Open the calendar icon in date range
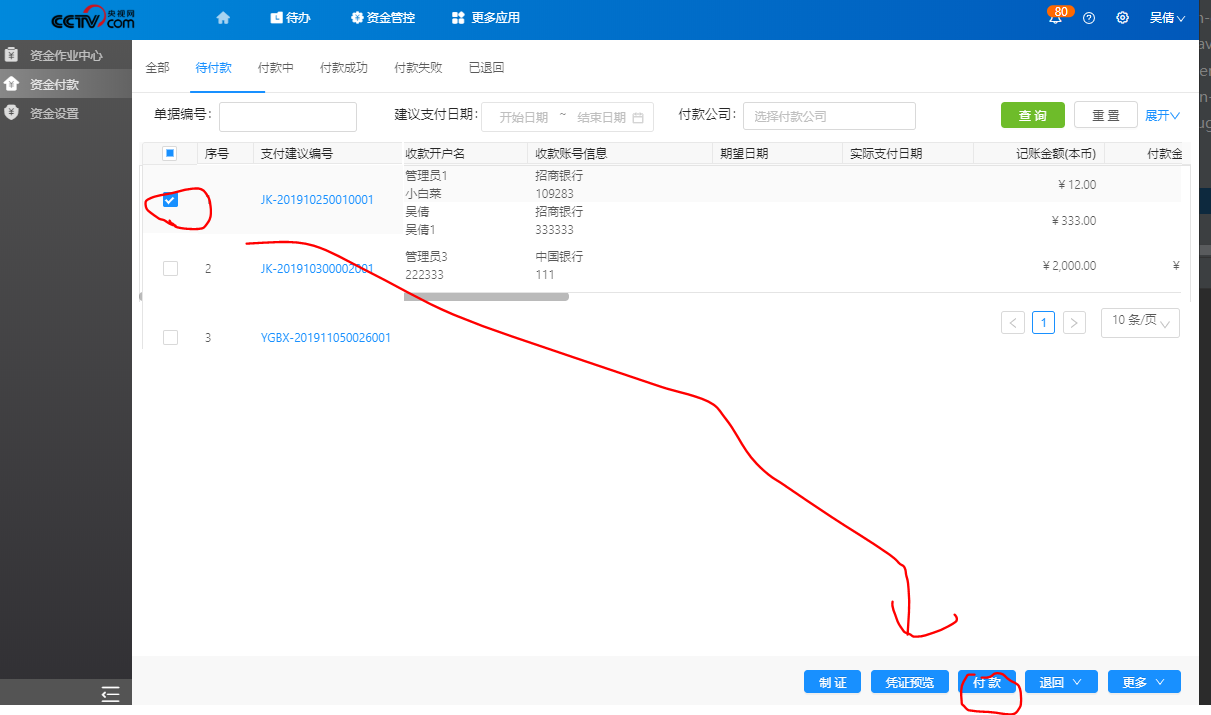 638,117
